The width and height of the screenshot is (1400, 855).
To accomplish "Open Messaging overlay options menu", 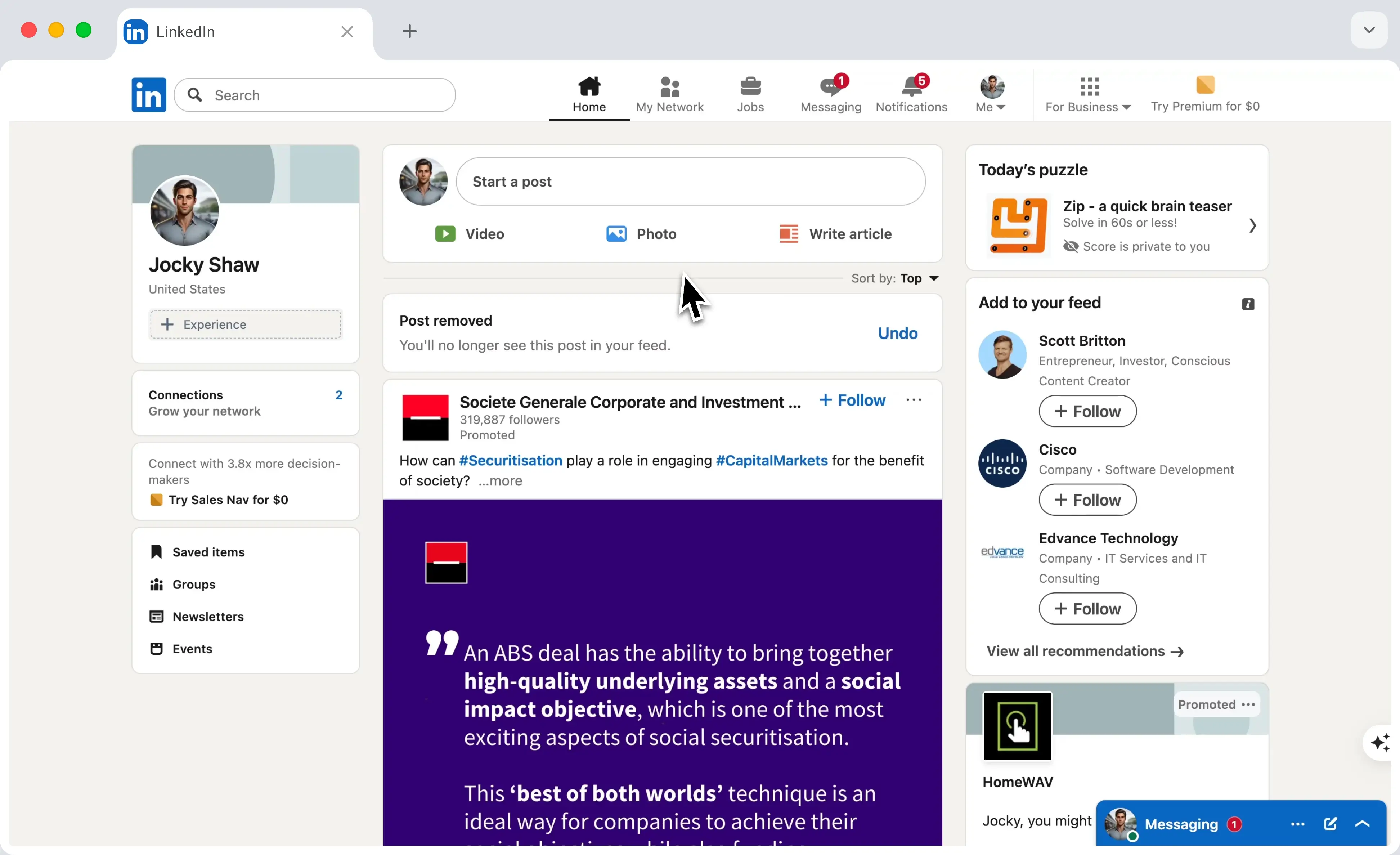I will (1297, 825).
